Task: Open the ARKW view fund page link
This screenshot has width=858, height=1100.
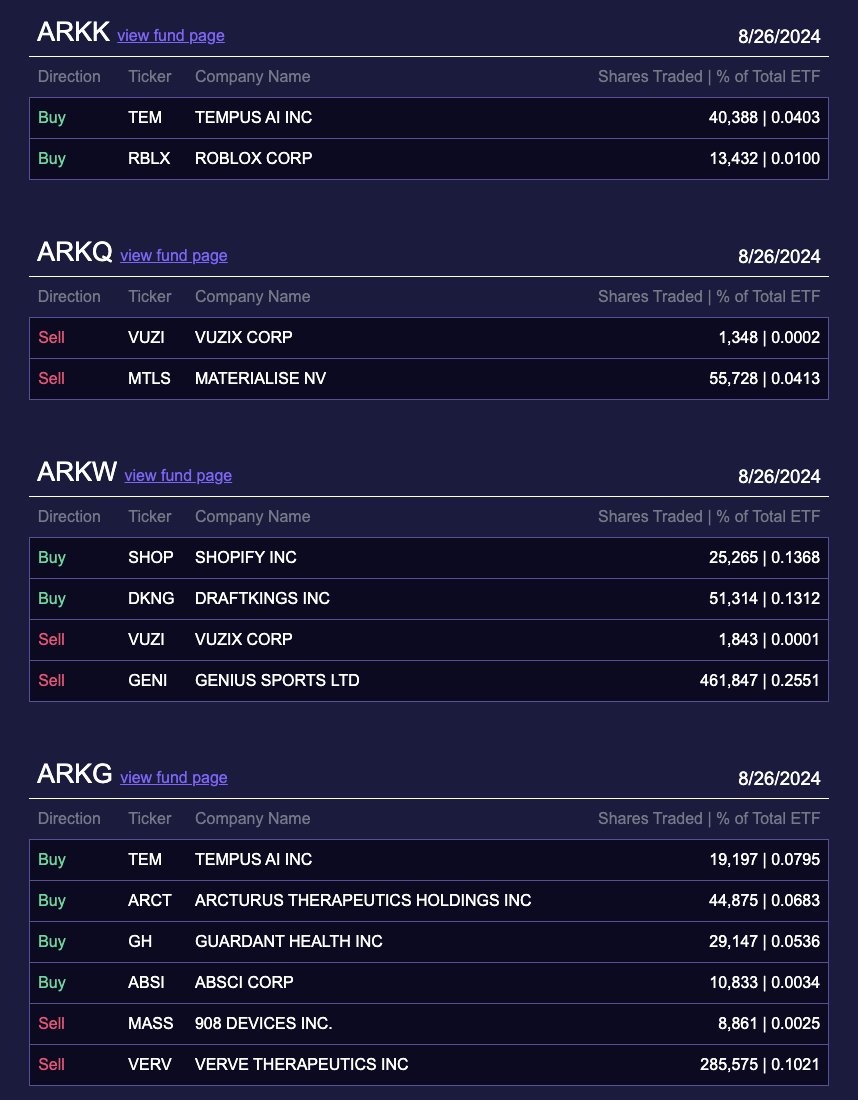Action: (x=177, y=476)
